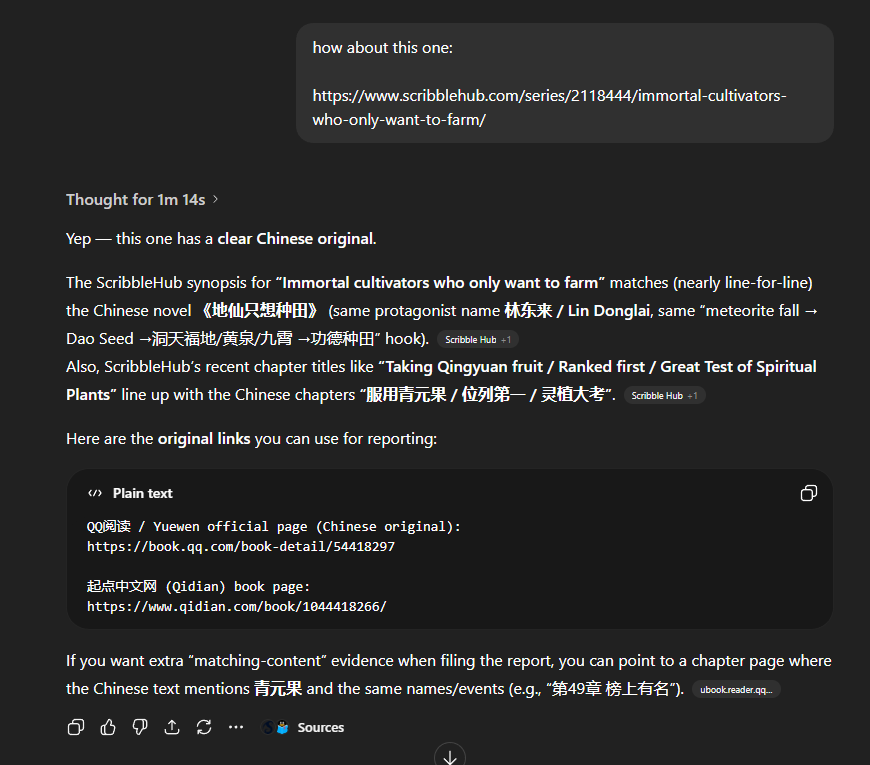This screenshot has height=765, width=870.
Task: Click the user message bubble
Action: coord(564,83)
